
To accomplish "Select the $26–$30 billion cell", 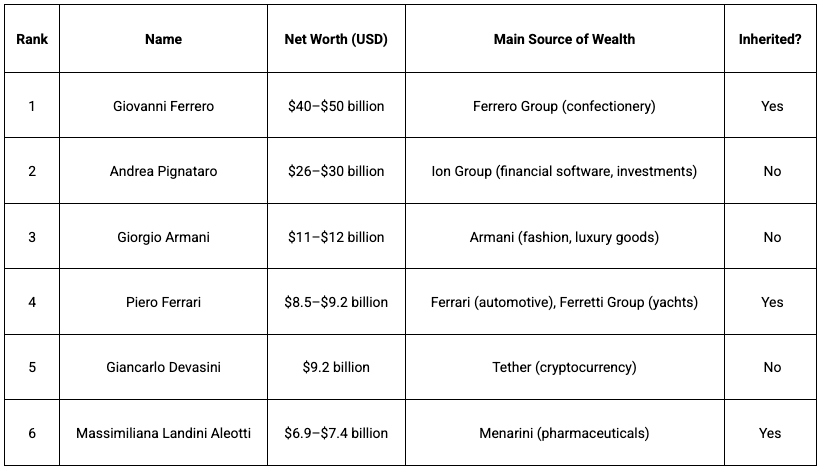I will (x=336, y=171).
